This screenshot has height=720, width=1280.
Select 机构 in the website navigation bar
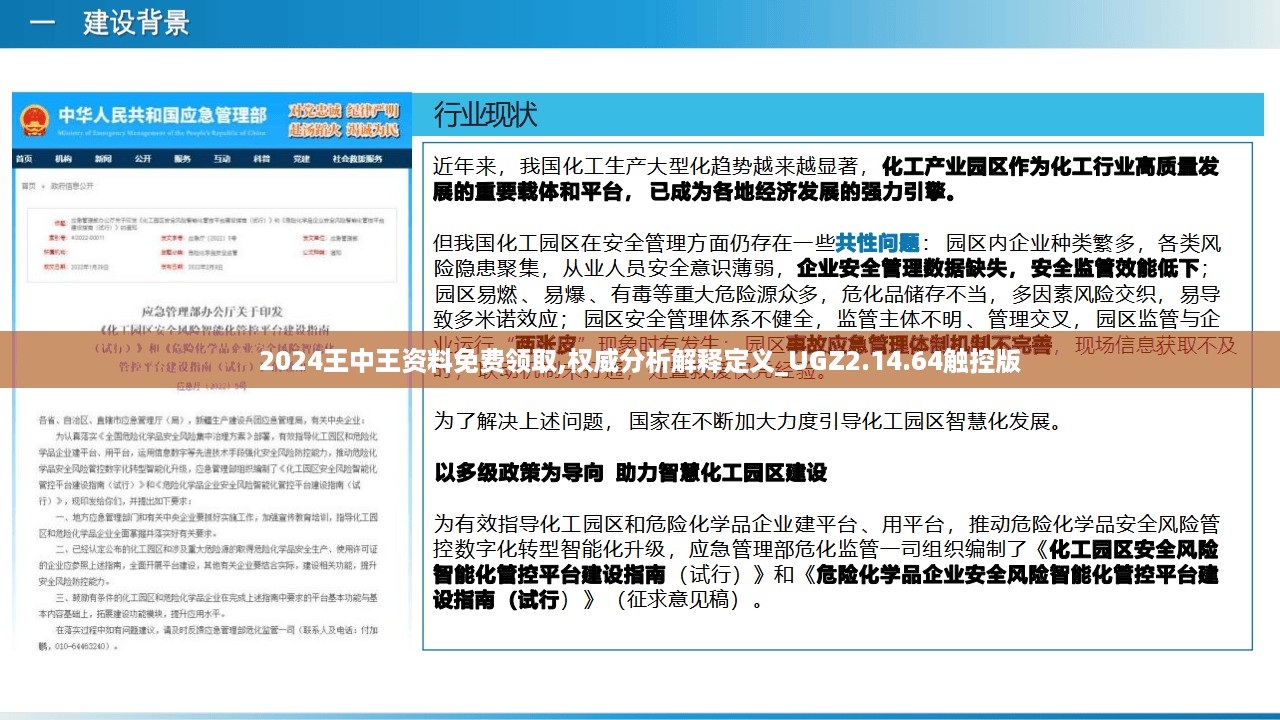tap(63, 159)
